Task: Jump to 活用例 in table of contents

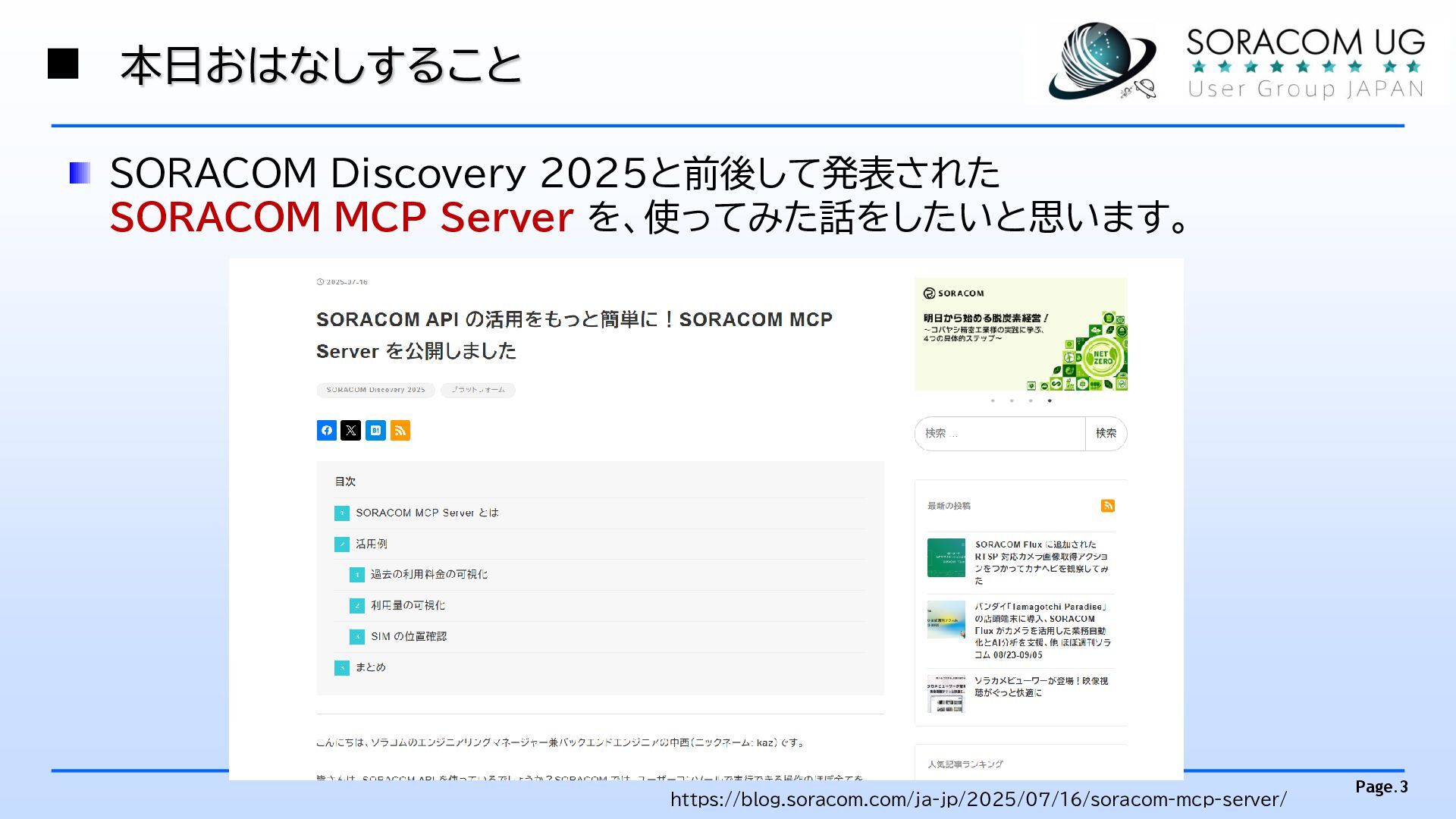Action: click(371, 544)
